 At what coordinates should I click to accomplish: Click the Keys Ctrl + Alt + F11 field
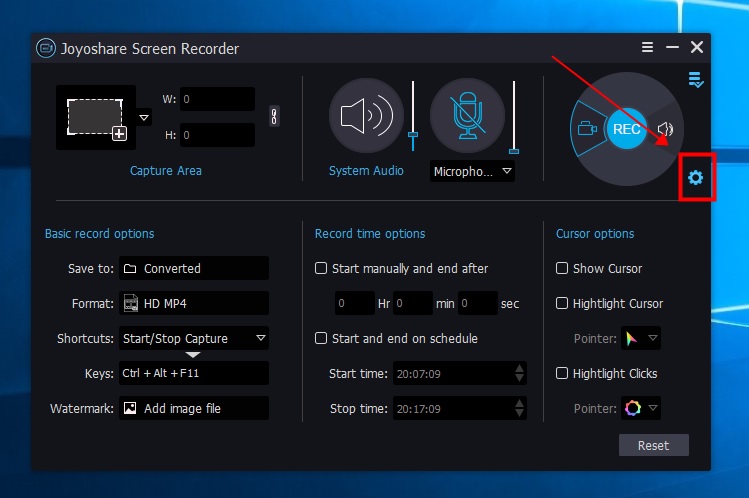(x=194, y=373)
